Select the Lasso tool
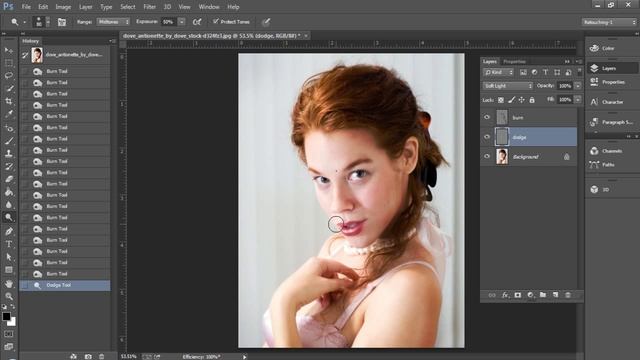This screenshot has height=360, width=640. pos(9,76)
